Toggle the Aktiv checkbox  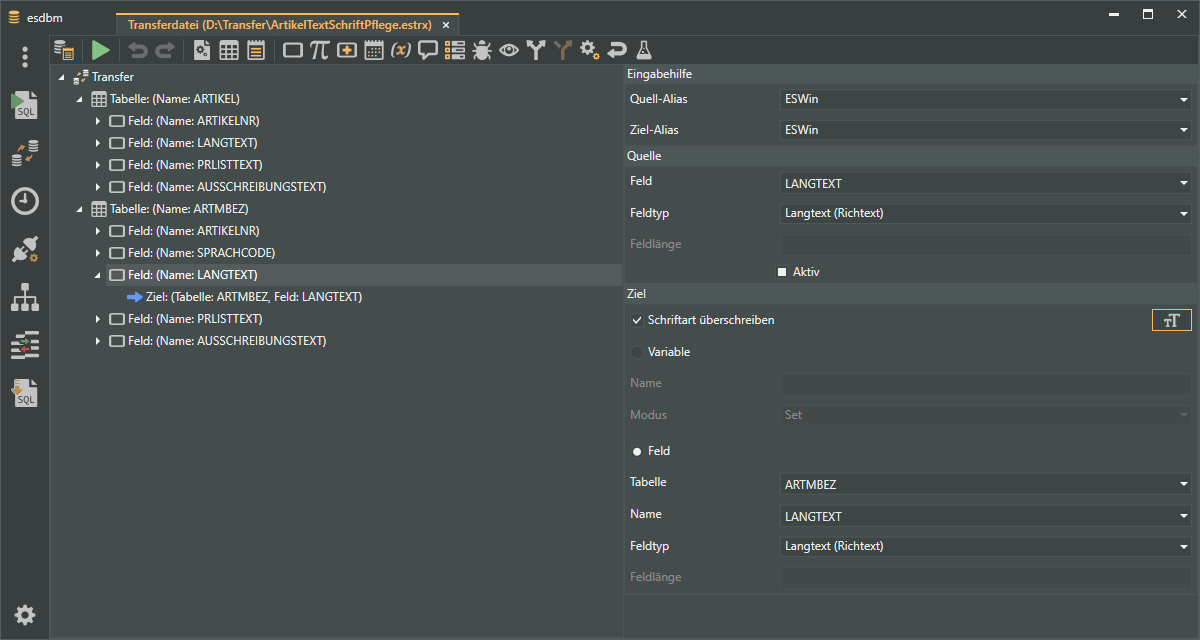(x=782, y=272)
